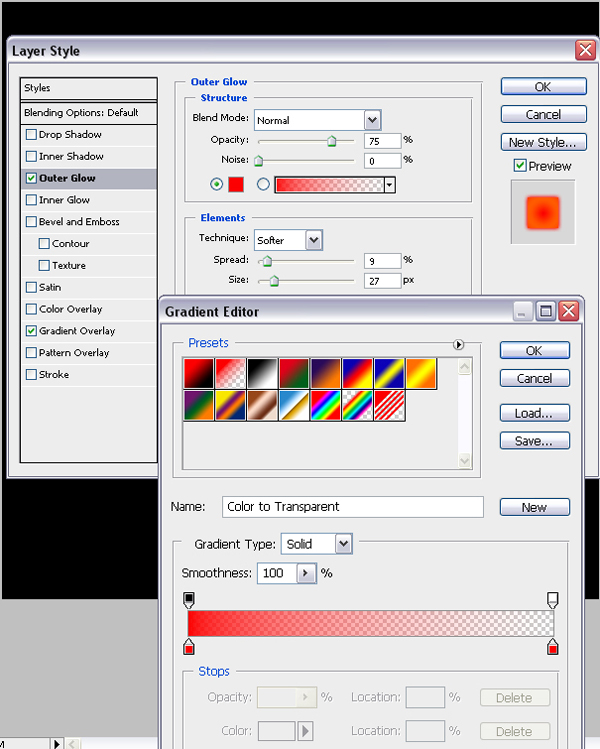
Task: Open the Styles section in Layer Style
Action: click(89, 88)
